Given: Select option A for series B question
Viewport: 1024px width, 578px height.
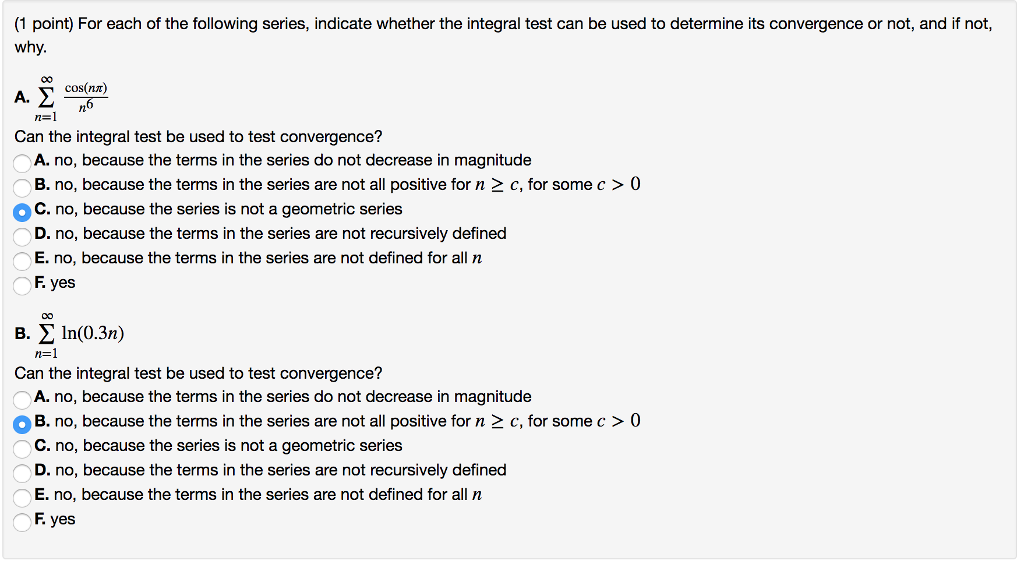Looking at the screenshot, I should tap(22, 397).
